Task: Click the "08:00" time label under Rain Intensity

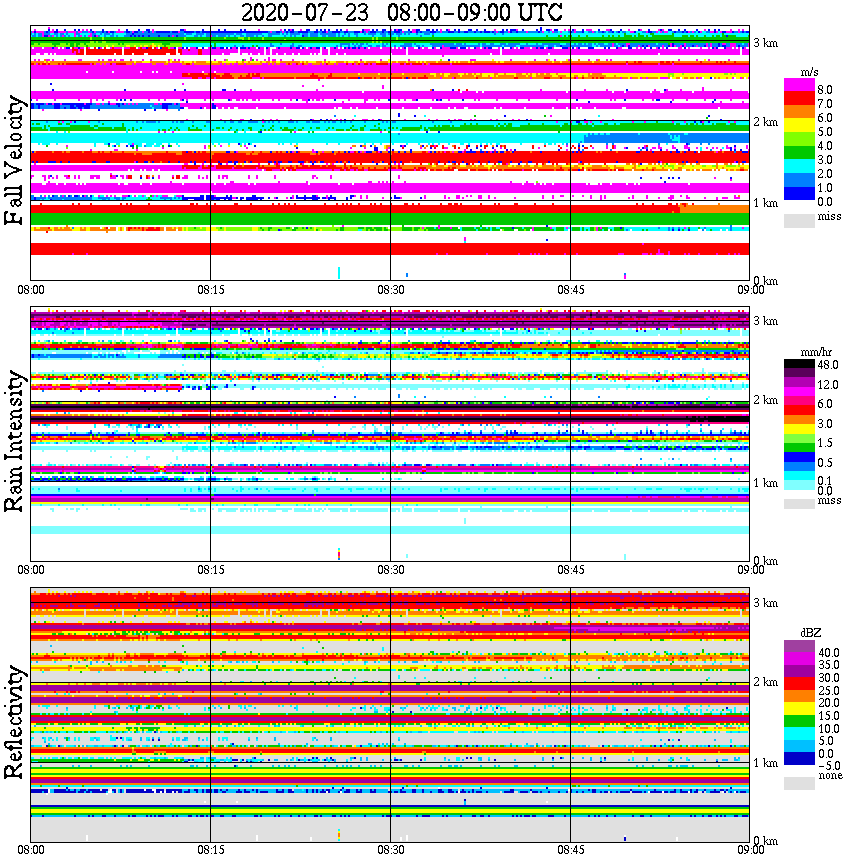Action: pos(31,570)
